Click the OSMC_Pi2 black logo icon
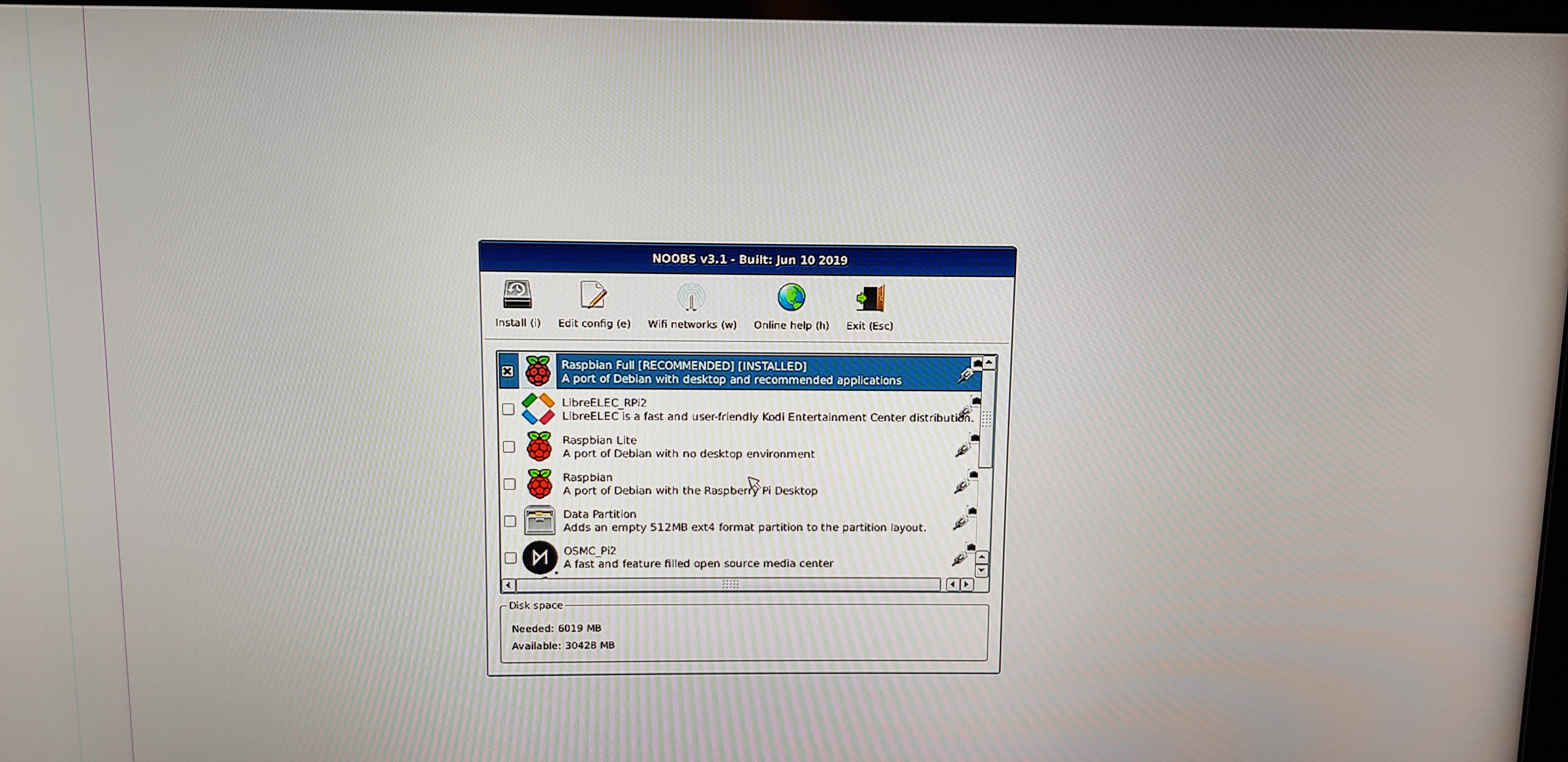The width and height of the screenshot is (1568, 762). point(539,557)
